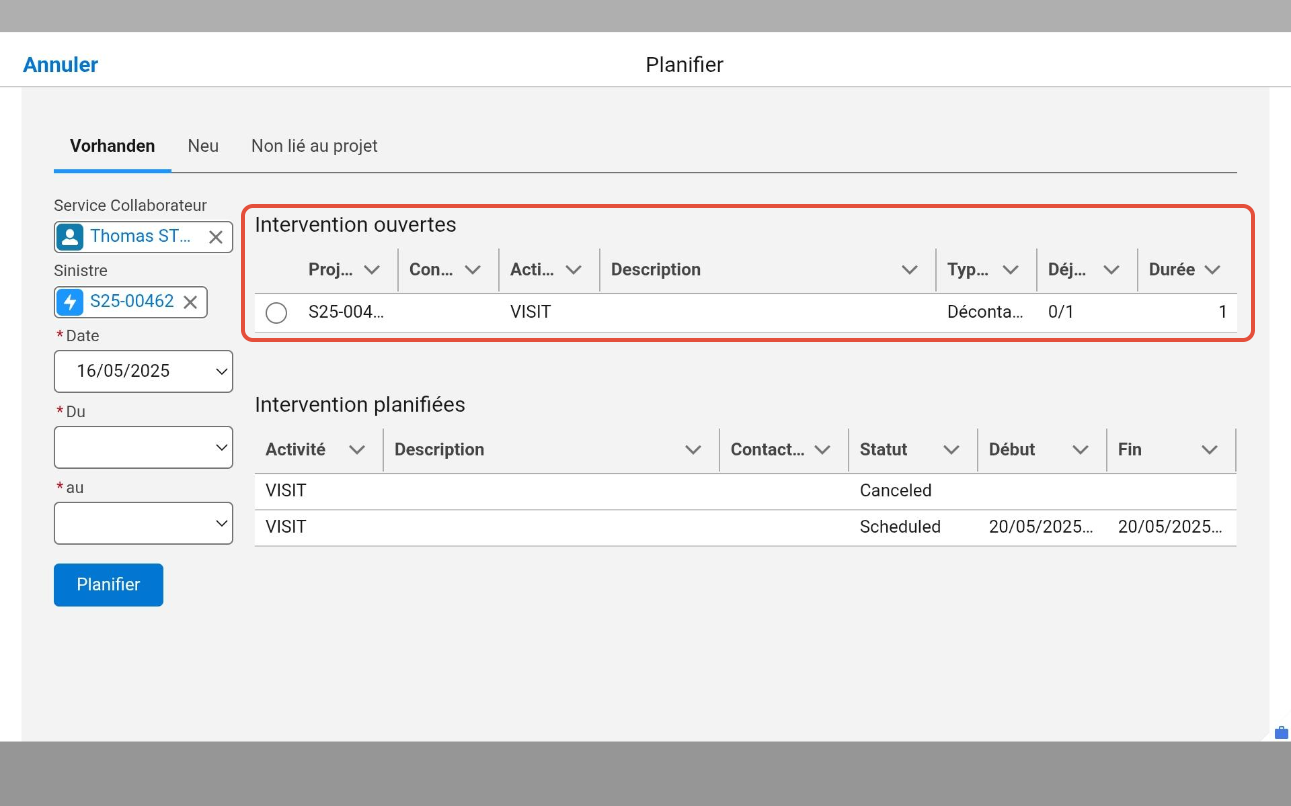Image resolution: width=1291 pixels, height=806 pixels.
Task: Click the Durée value 1 cell
Action: [x=1222, y=312]
